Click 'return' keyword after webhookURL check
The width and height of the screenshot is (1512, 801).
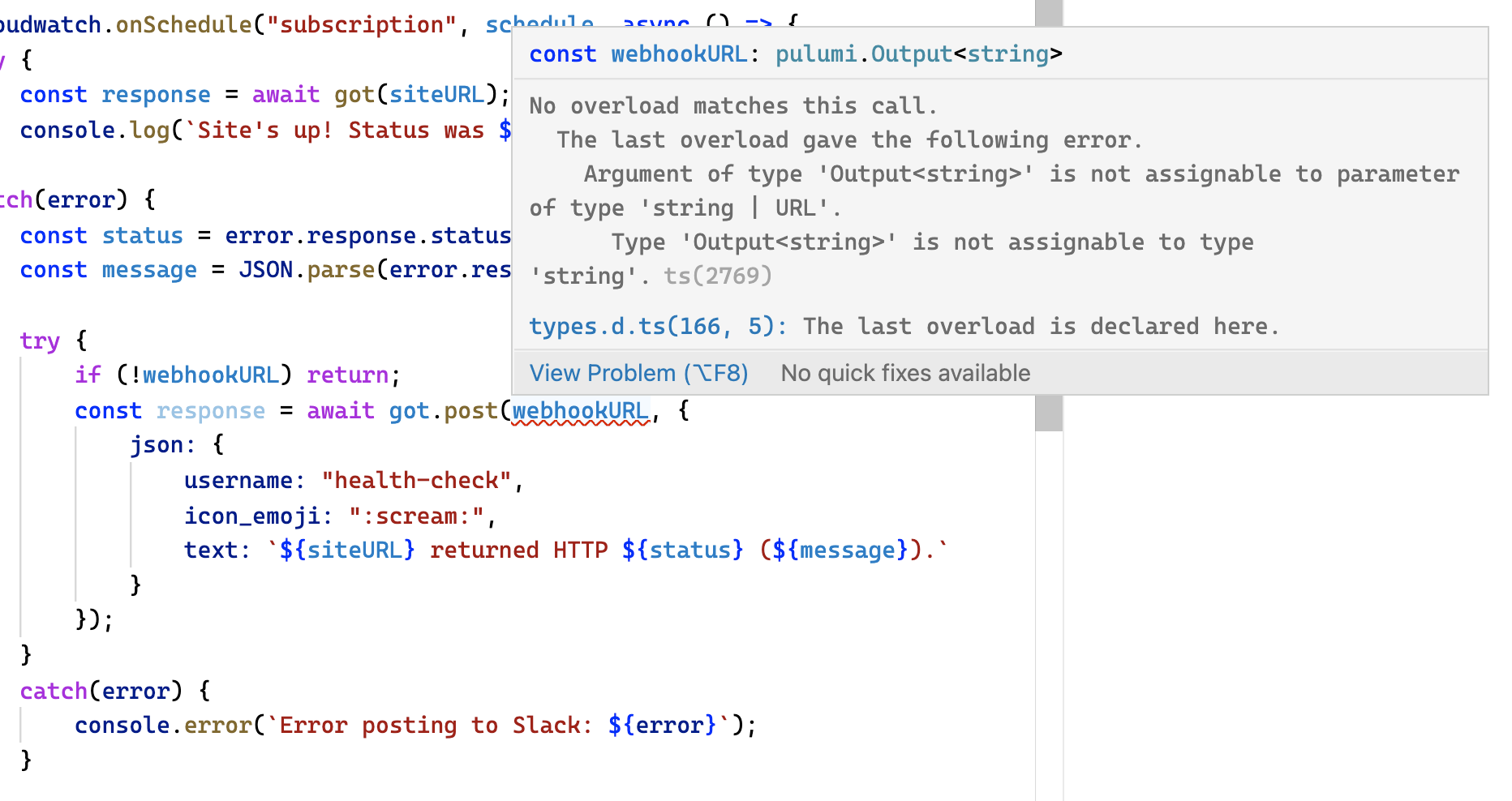pyautogui.click(x=348, y=375)
